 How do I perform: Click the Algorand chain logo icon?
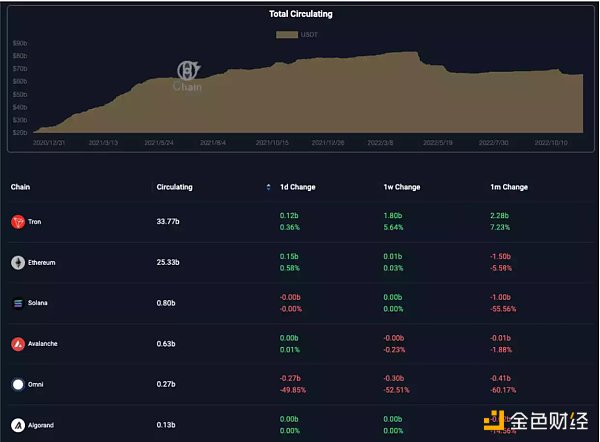17,424
